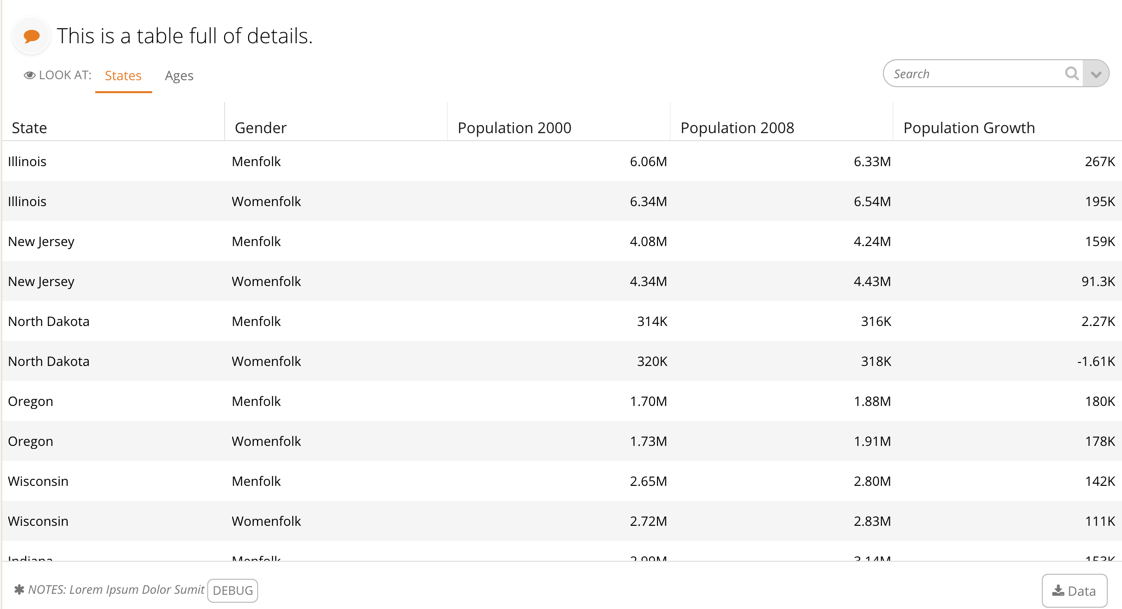Select the North Dakota Womenfolk row

[562, 361]
